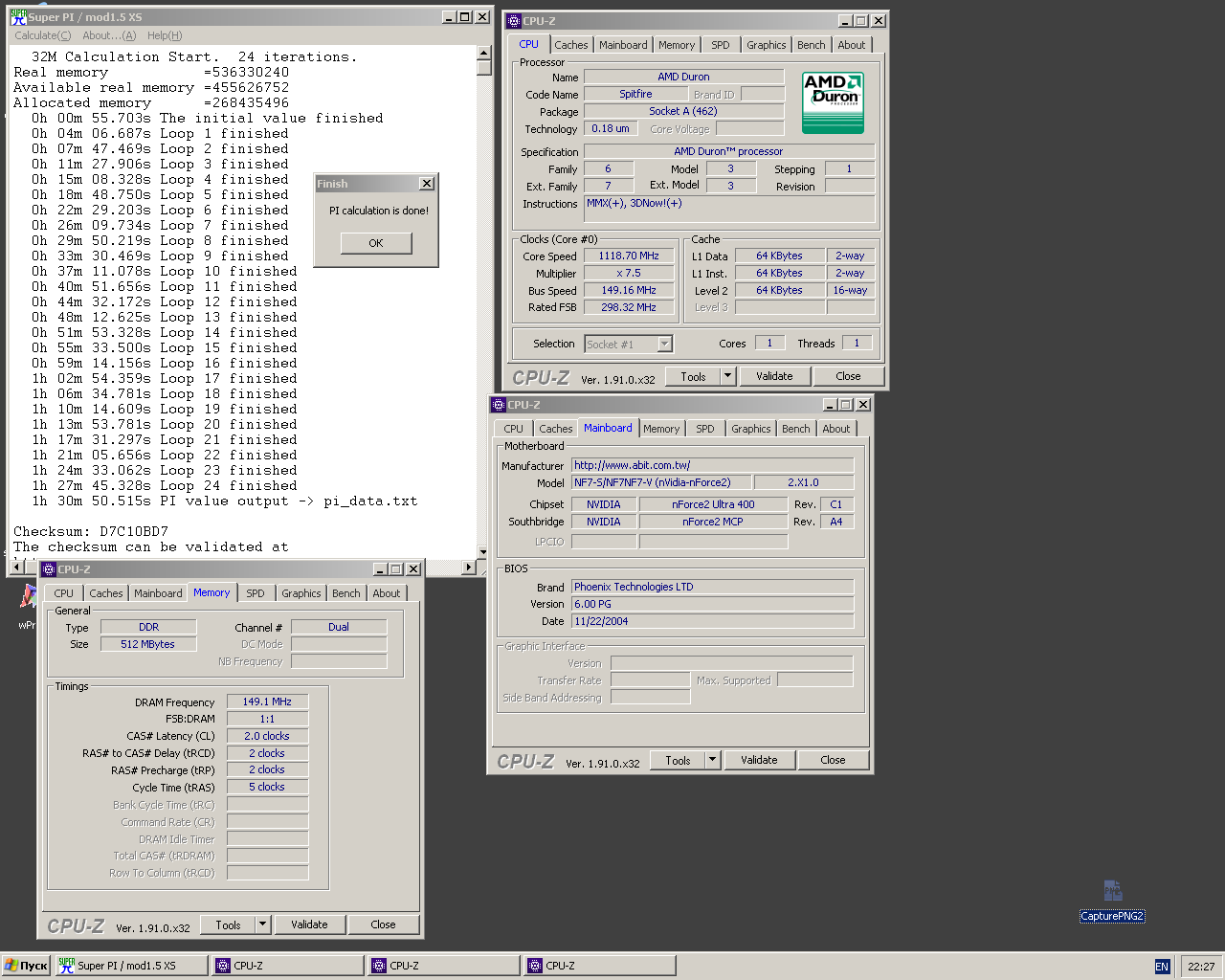Click OK in the Finish dialog
This screenshot has height=980, width=1225.
tap(376, 243)
